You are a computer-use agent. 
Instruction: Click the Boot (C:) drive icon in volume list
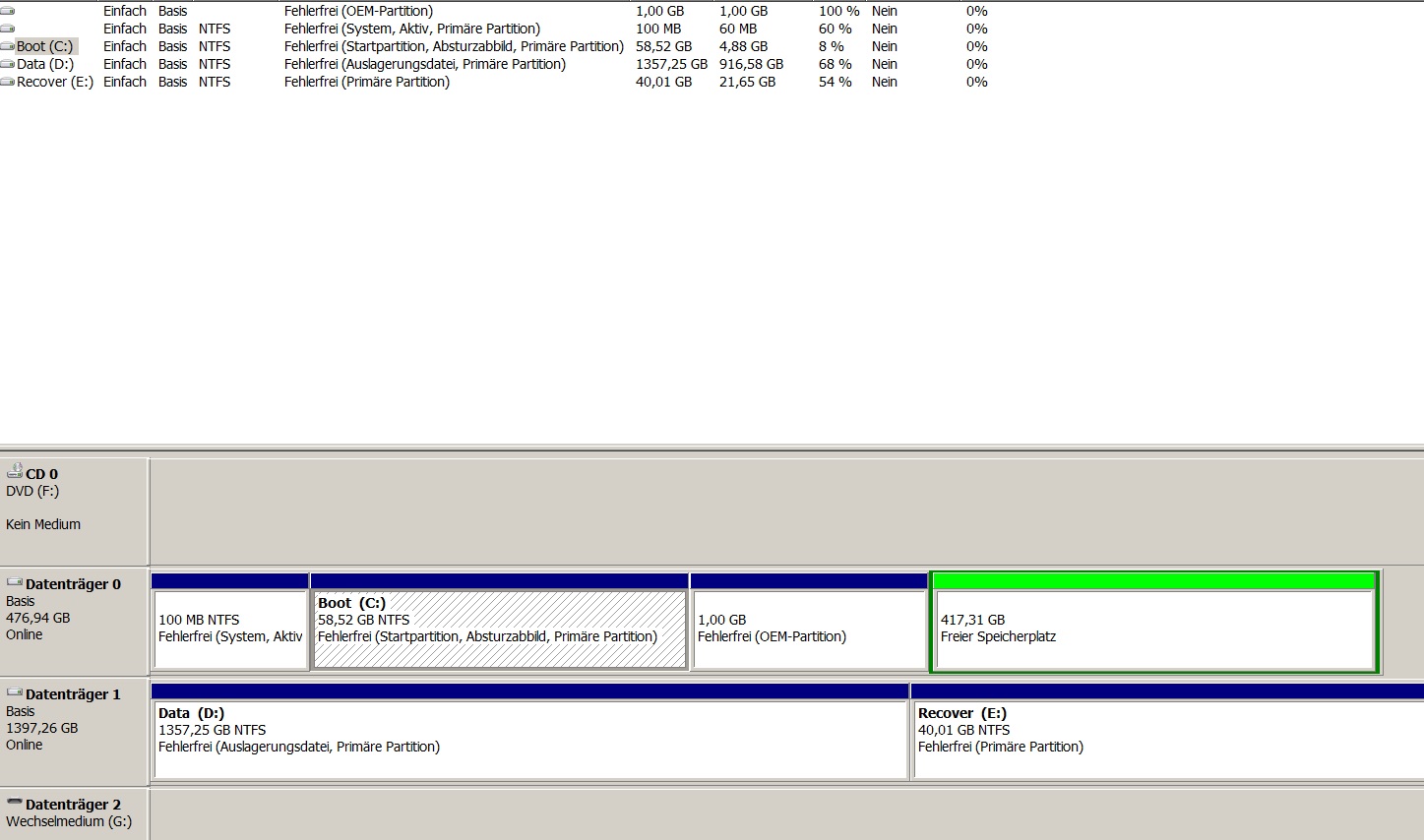coord(8,47)
